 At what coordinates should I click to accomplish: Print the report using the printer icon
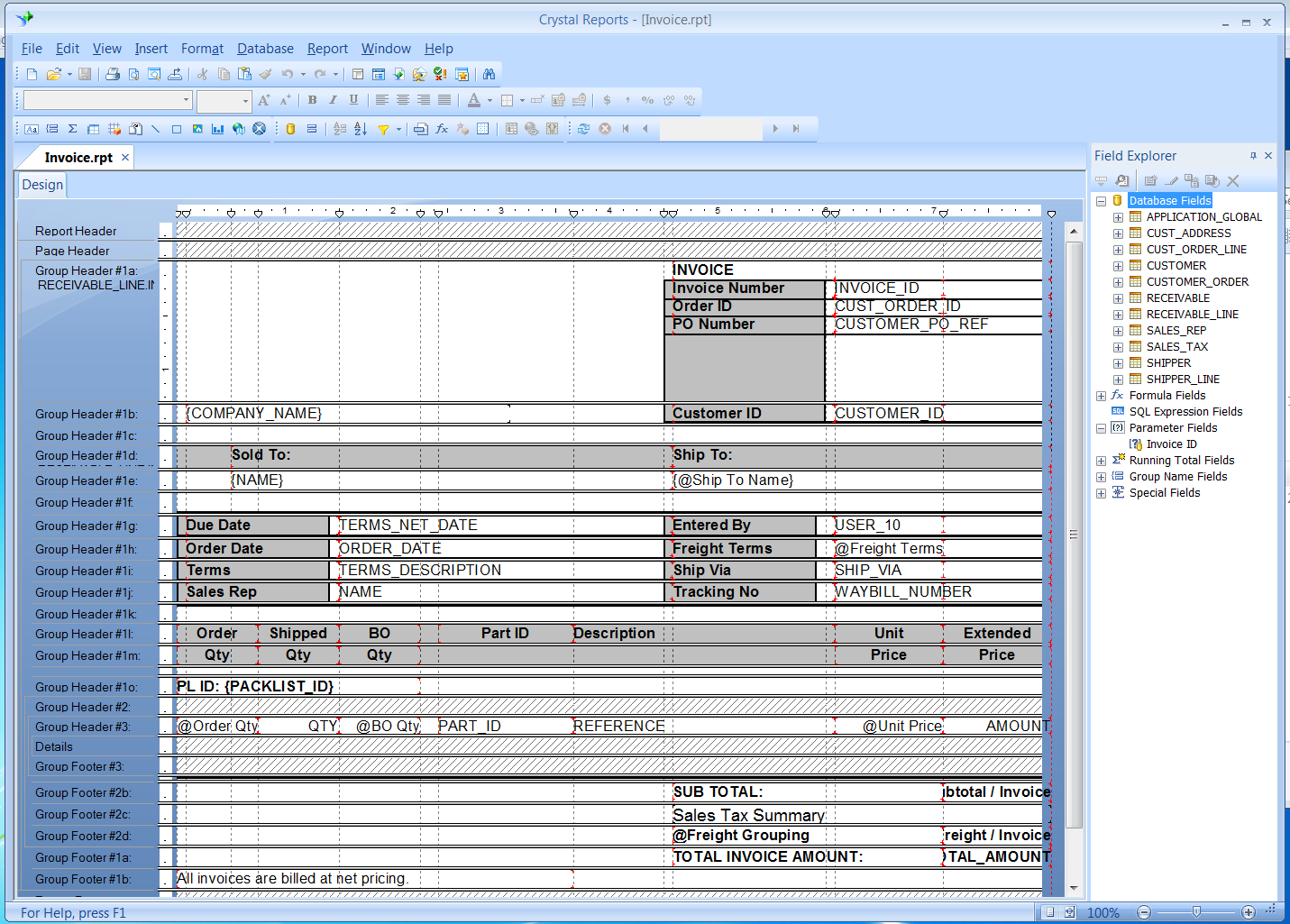(x=113, y=74)
